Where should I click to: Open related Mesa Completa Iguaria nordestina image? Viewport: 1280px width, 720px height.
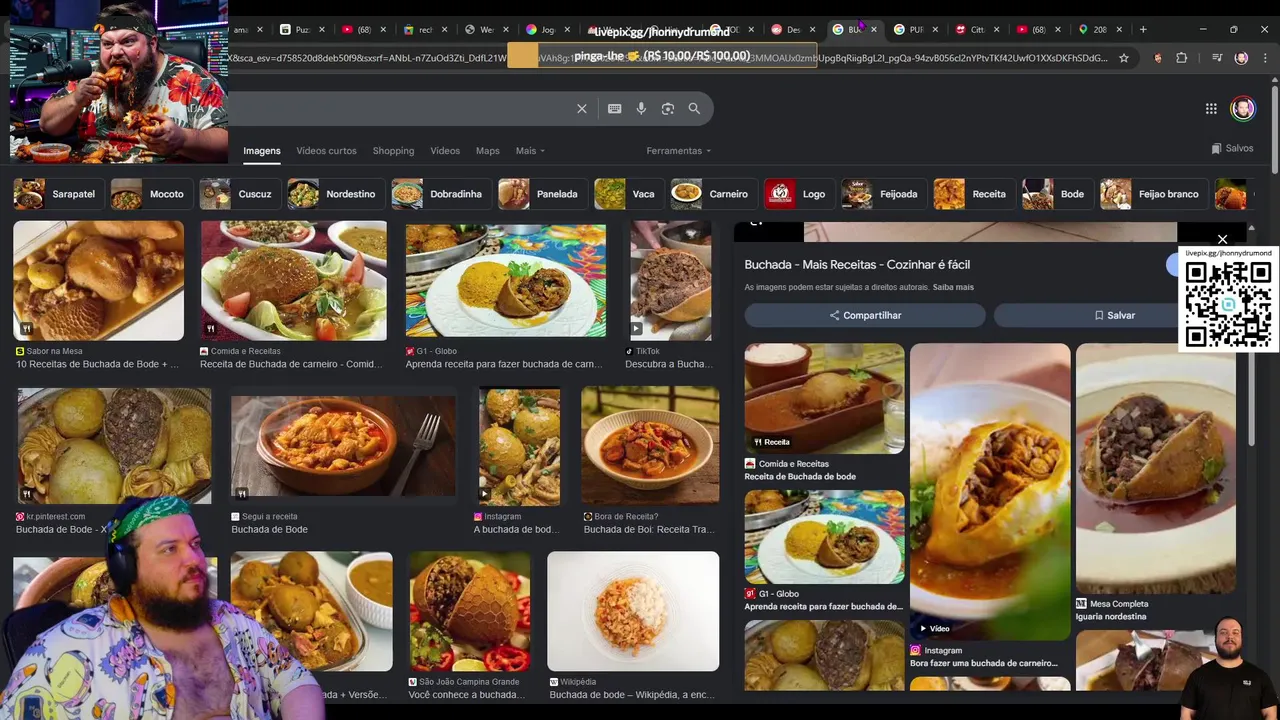pos(1156,468)
